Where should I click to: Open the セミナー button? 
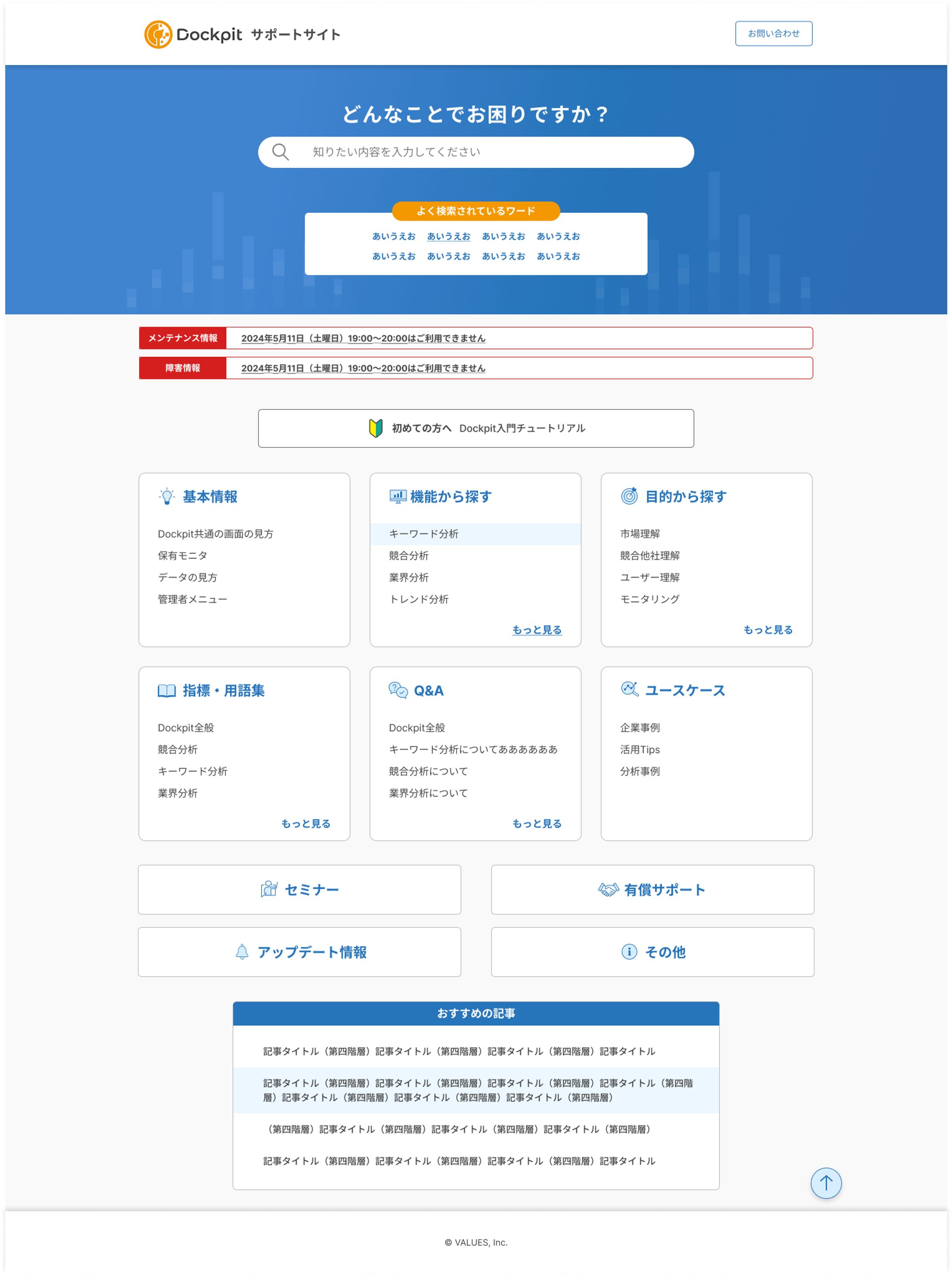(x=299, y=890)
